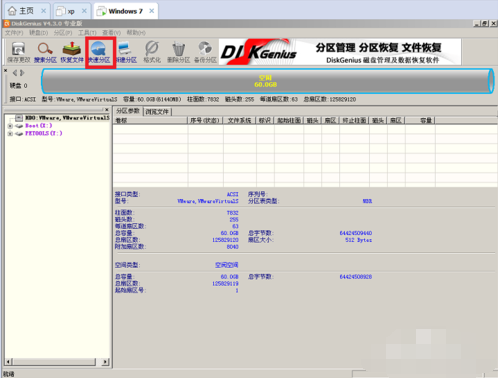Expand the Boot drive tree node
504x381 pixels.
(10, 126)
